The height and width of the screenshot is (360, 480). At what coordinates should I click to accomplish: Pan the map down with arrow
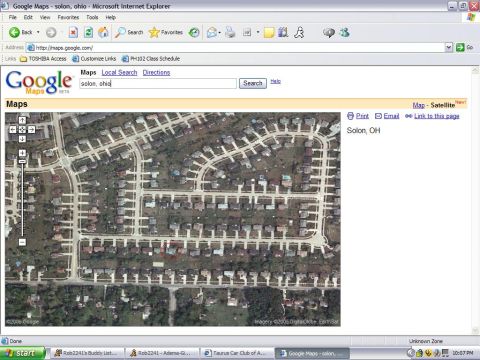click(x=22, y=139)
